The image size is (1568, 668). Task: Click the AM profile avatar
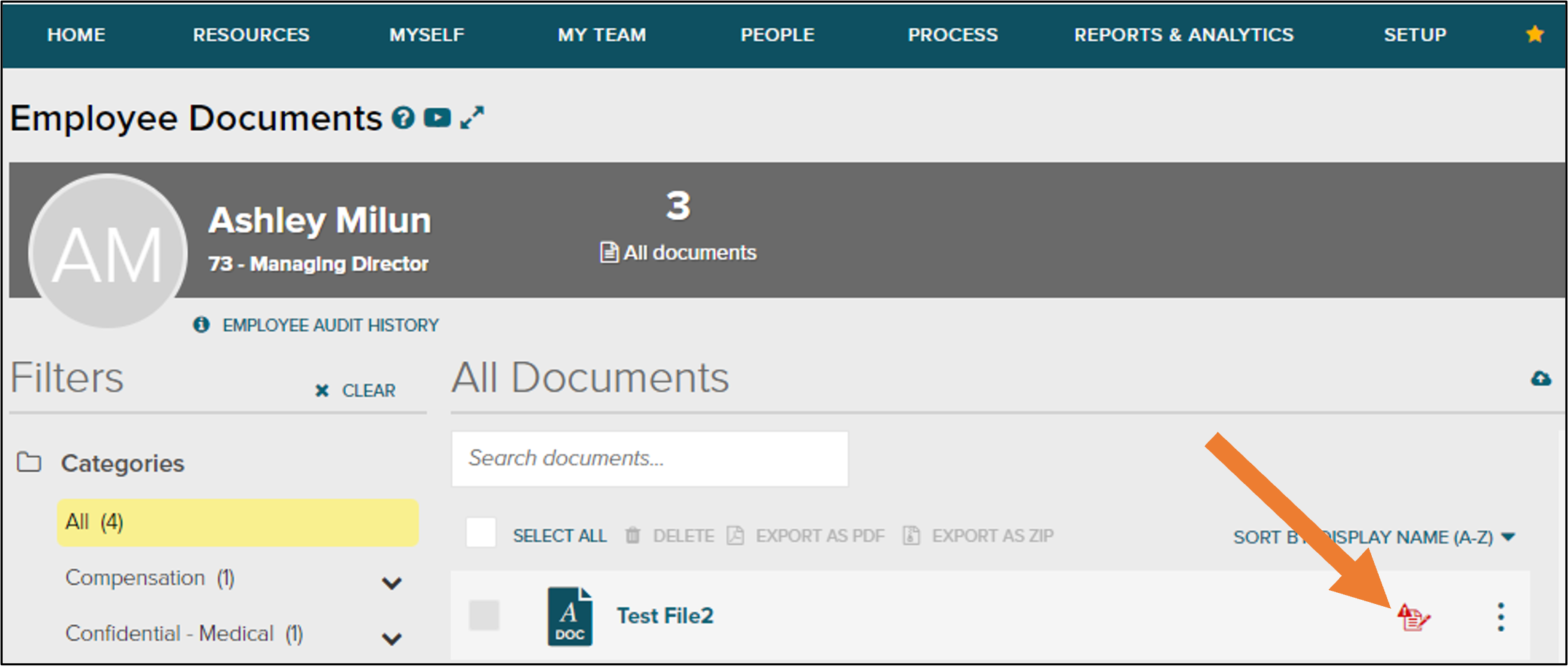(108, 251)
